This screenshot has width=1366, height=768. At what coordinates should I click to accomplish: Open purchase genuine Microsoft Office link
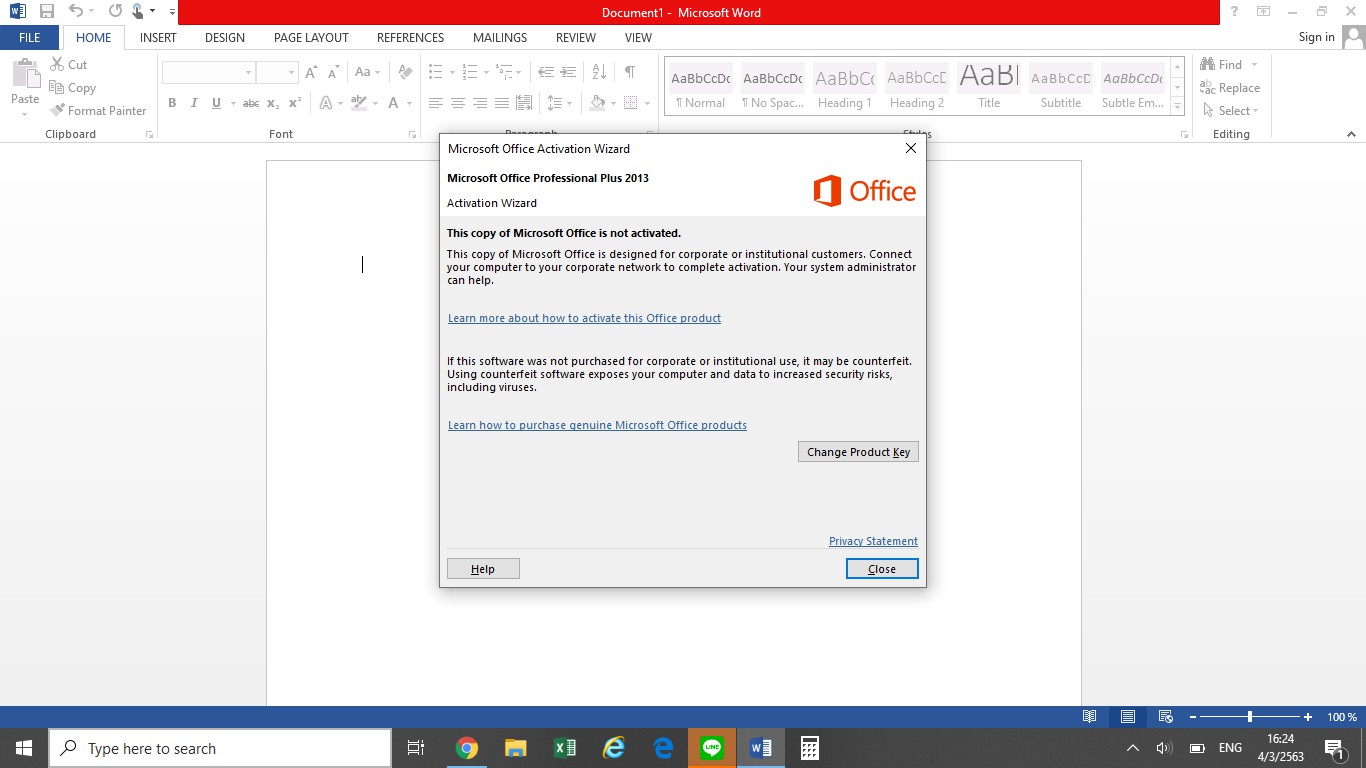tap(597, 425)
